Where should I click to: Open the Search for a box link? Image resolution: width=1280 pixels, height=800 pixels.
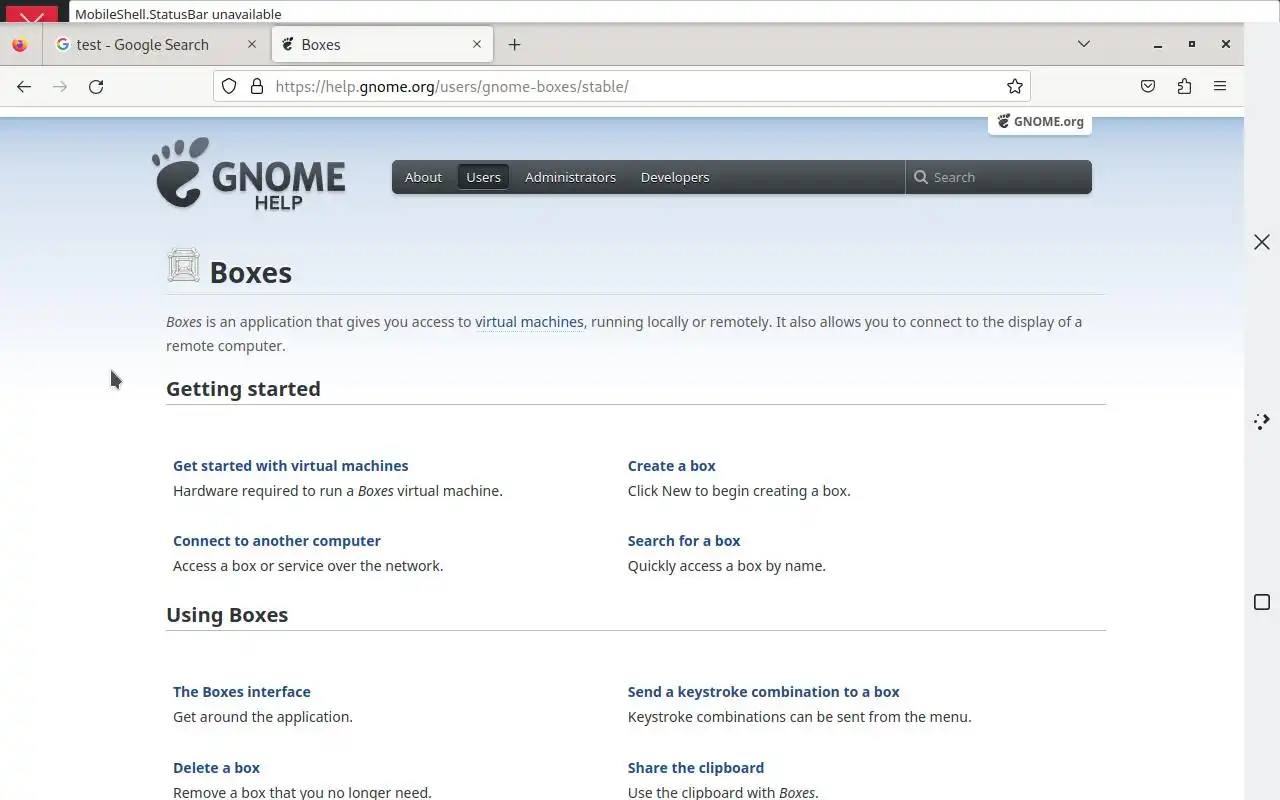point(684,541)
